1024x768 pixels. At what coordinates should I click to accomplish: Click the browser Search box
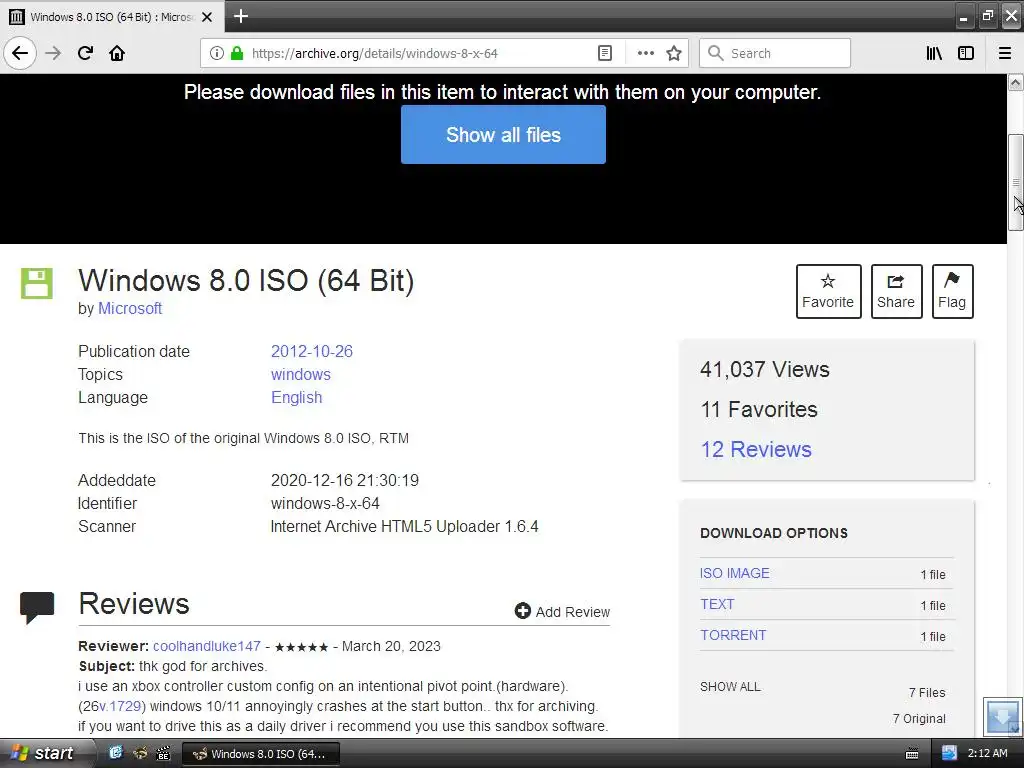pos(775,54)
